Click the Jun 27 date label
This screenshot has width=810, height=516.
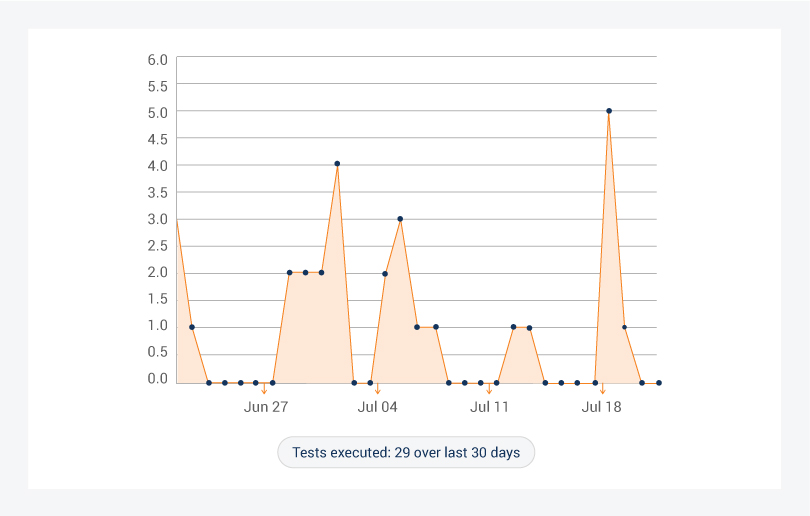tap(266, 407)
